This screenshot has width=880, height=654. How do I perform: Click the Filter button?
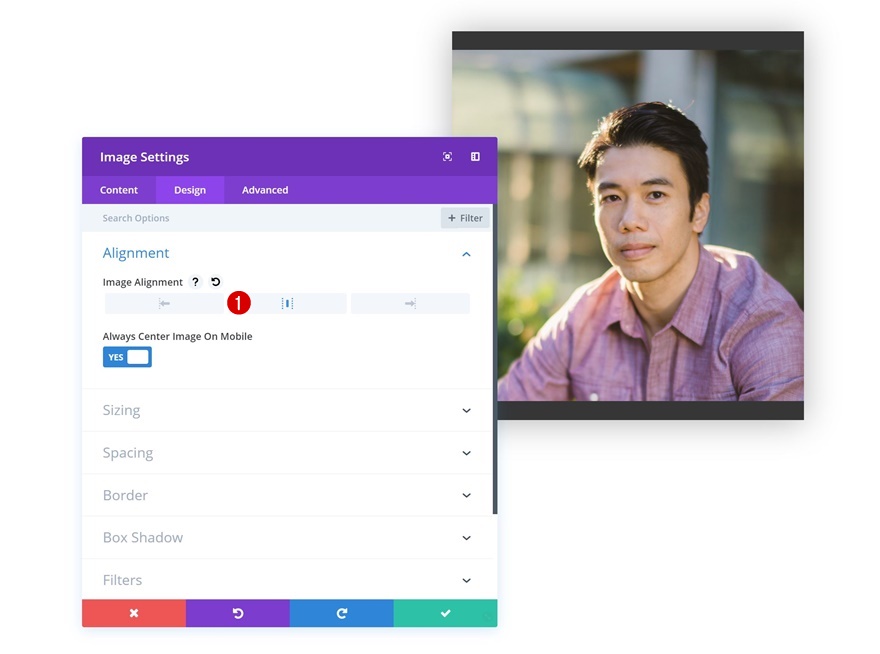[465, 218]
